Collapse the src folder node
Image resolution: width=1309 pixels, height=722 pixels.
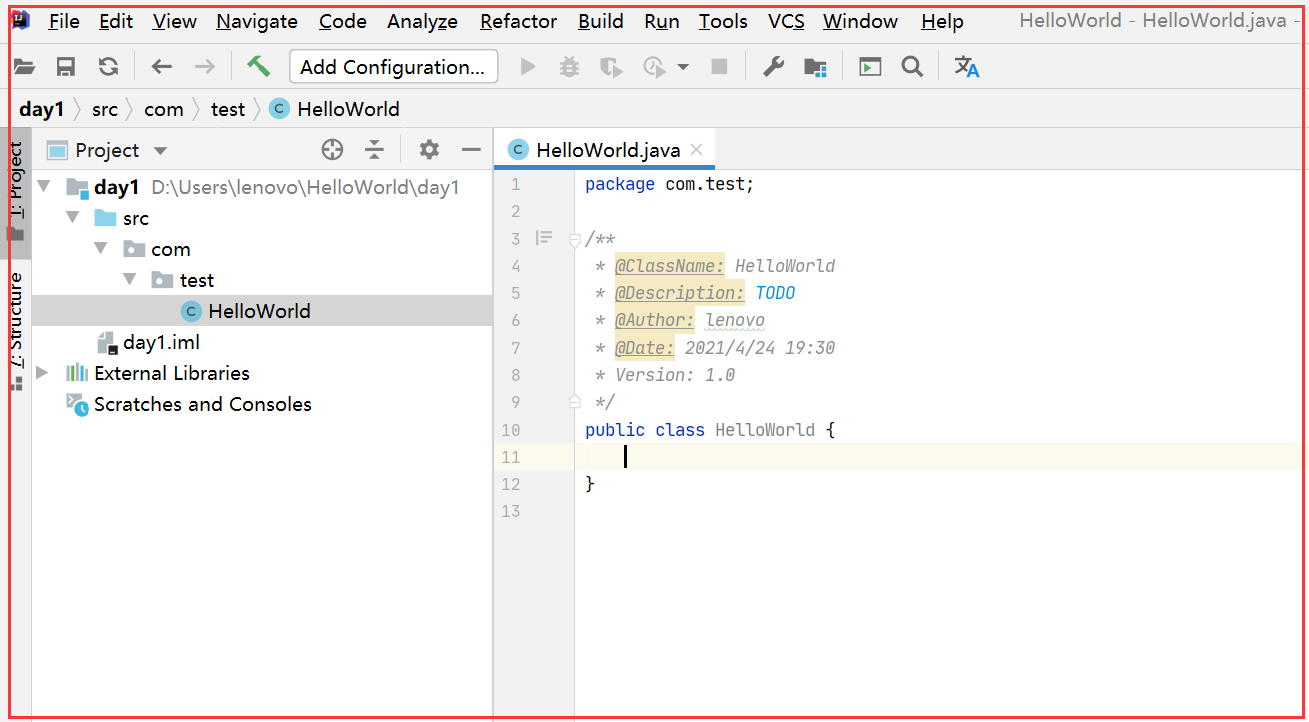(72, 217)
